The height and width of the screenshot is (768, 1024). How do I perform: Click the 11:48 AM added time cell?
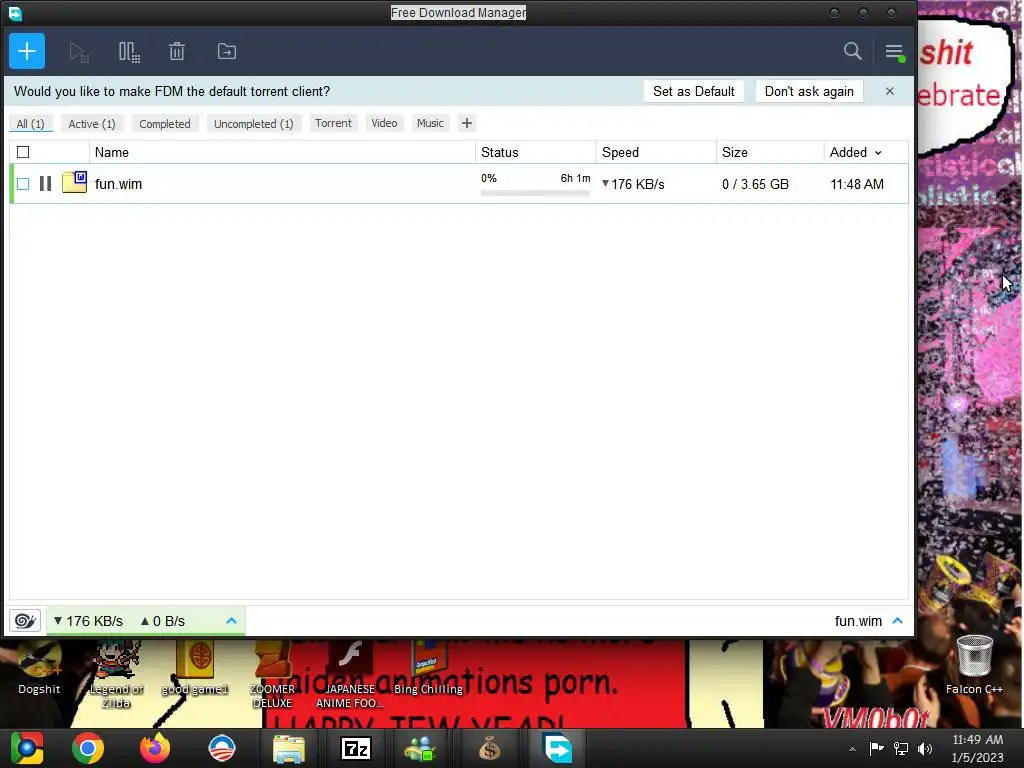pos(857,184)
